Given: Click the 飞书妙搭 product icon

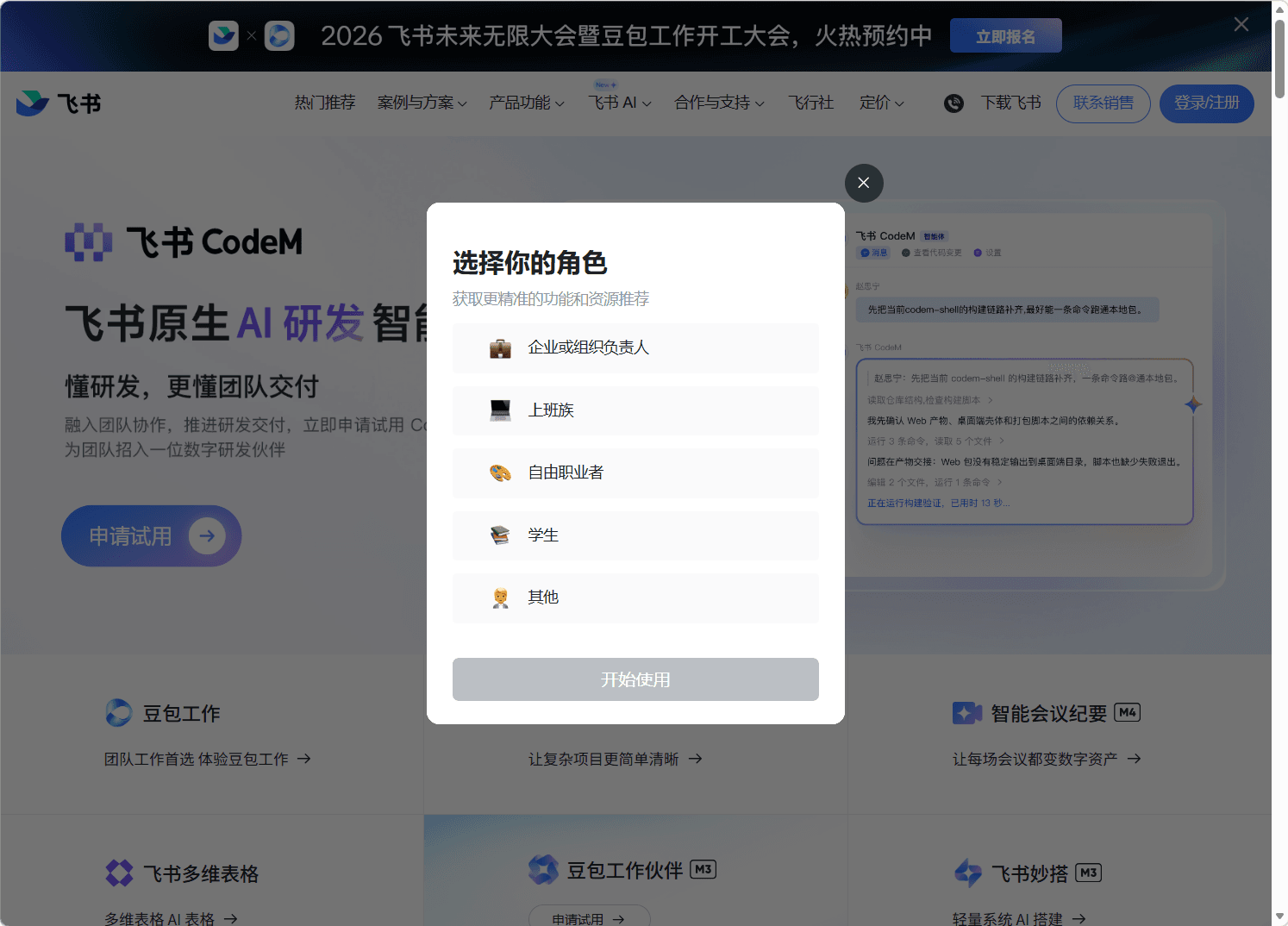Looking at the screenshot, I should (x=967, y=873).
